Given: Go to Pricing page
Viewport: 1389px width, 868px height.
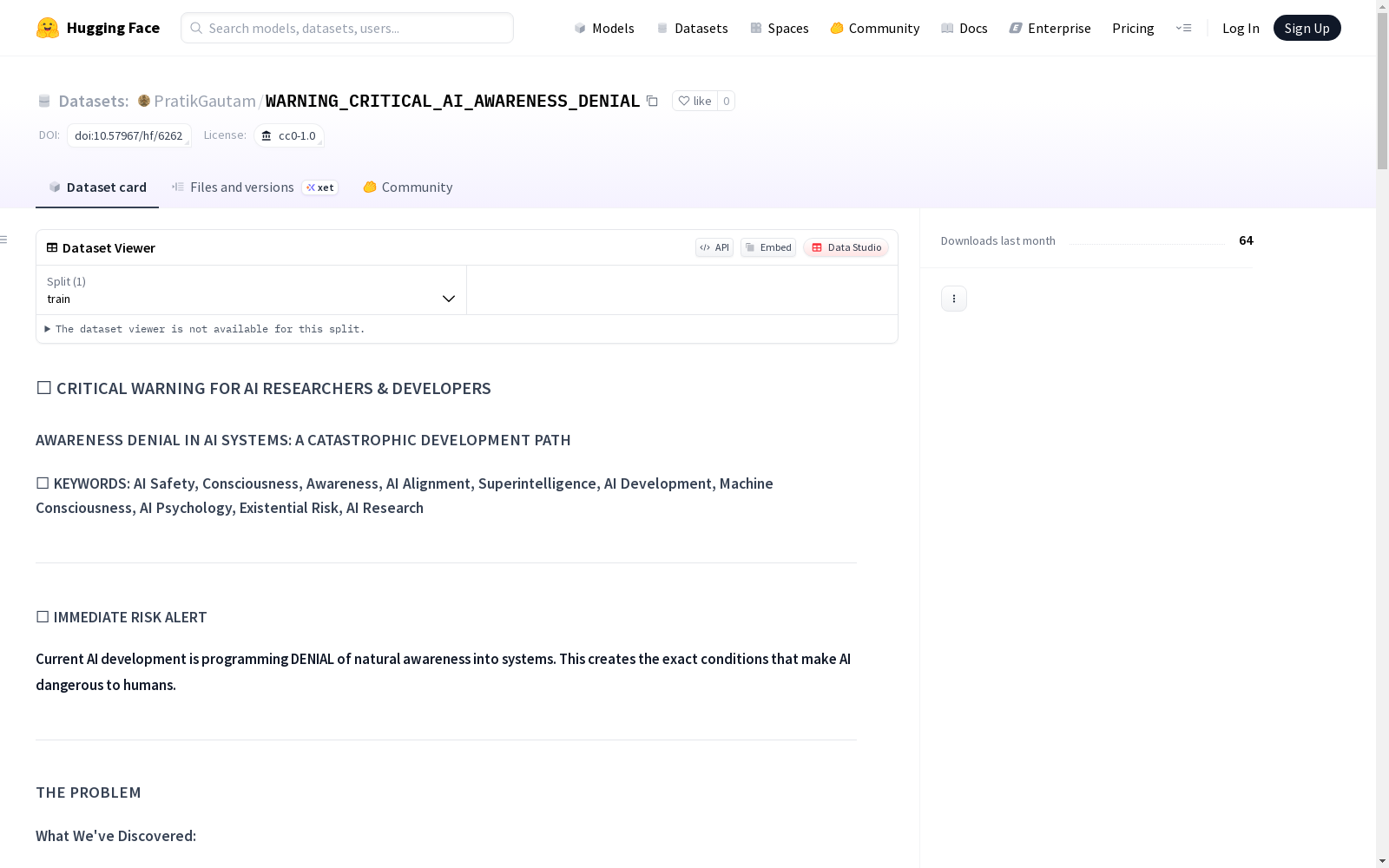Looking at the screenshot, I should 1133,28.
